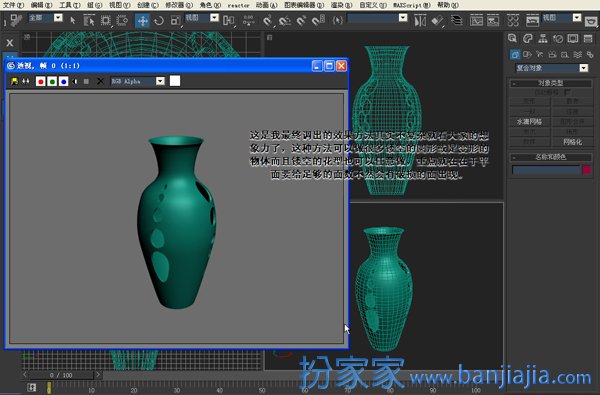
Task: Toggle the Spinner Snap icon
Action: coord(318,20)
